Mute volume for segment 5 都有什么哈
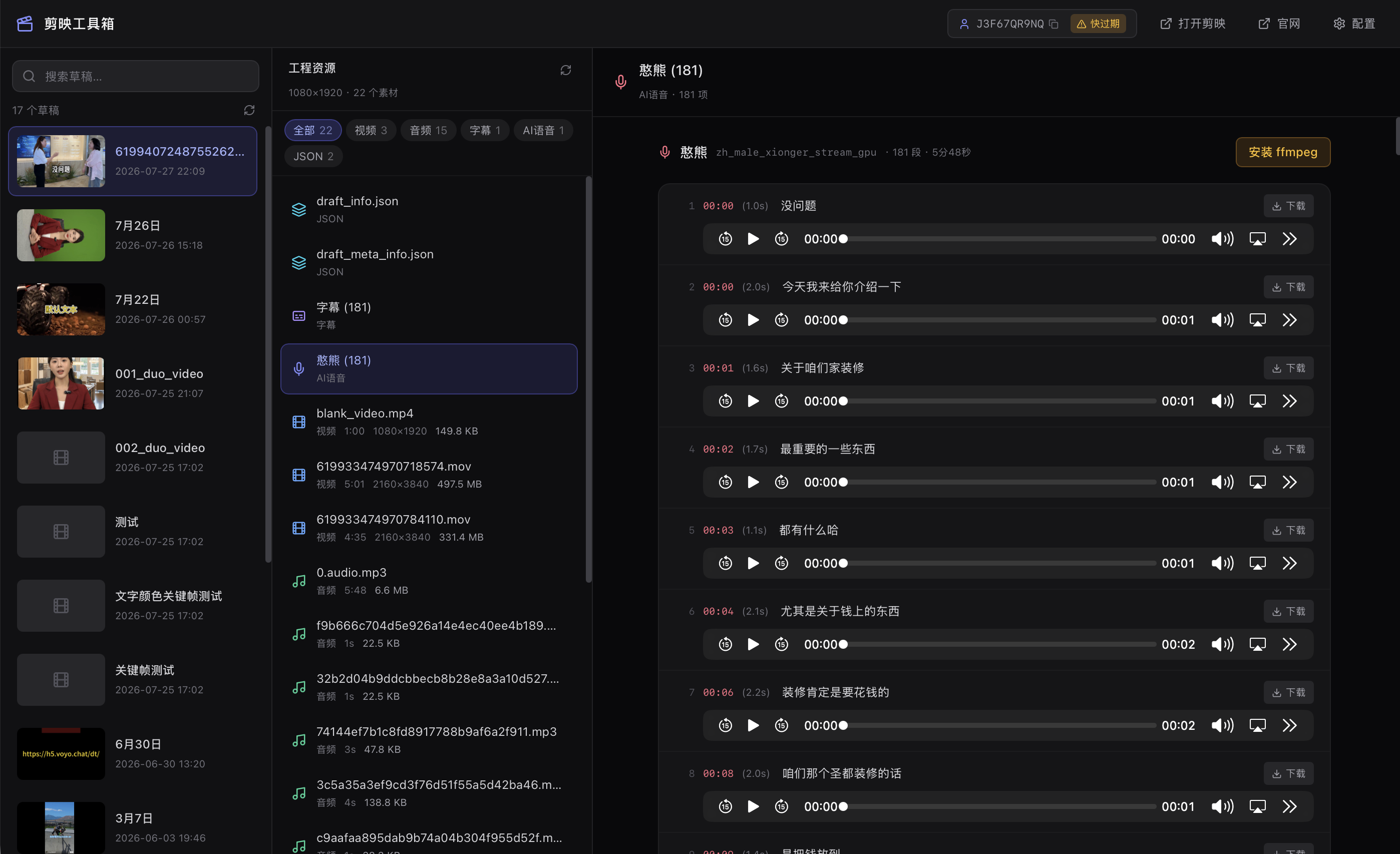The width and height of the screenshot is (1400, 854). pos(1222,563)
